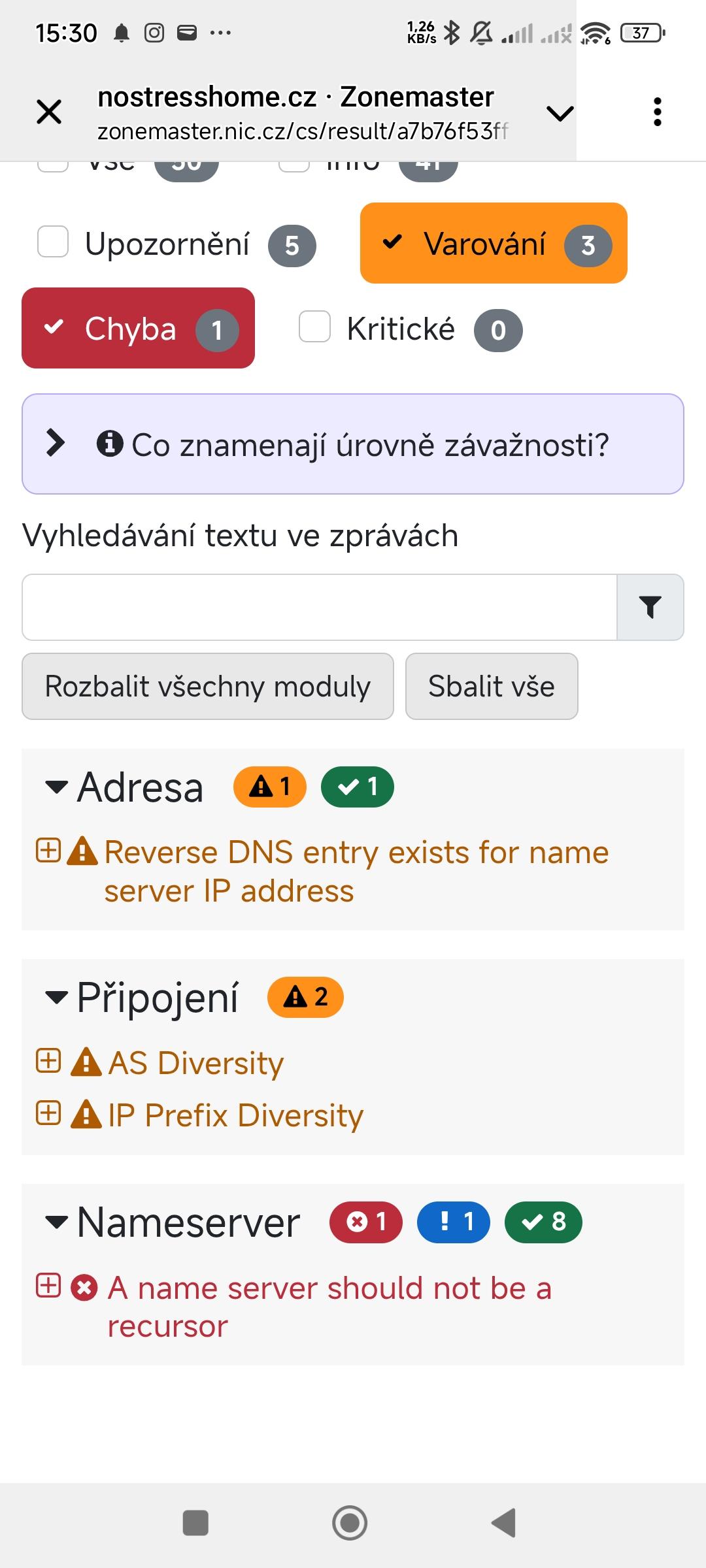Close the custom tab with X icon
Viewport: 706px width, 1568px height.
49,112
